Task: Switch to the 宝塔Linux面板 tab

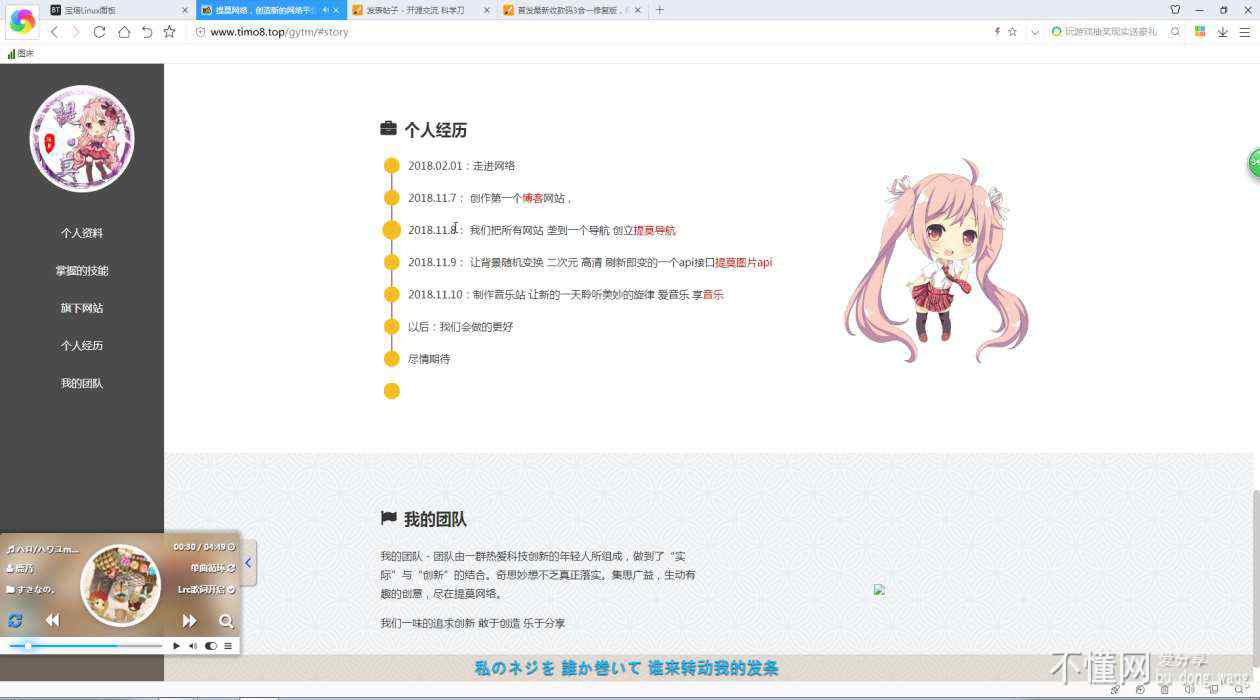Action: coord(119,10)
